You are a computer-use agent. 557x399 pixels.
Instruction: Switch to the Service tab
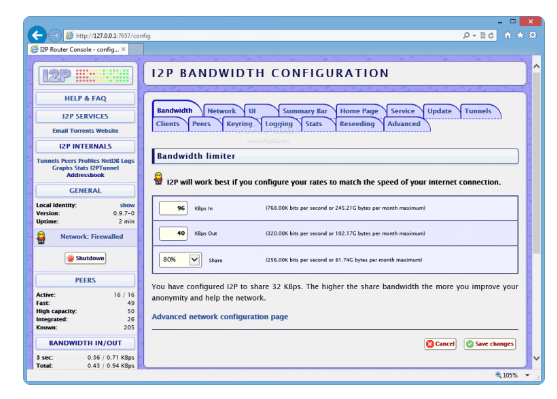[x=403, y=111]
